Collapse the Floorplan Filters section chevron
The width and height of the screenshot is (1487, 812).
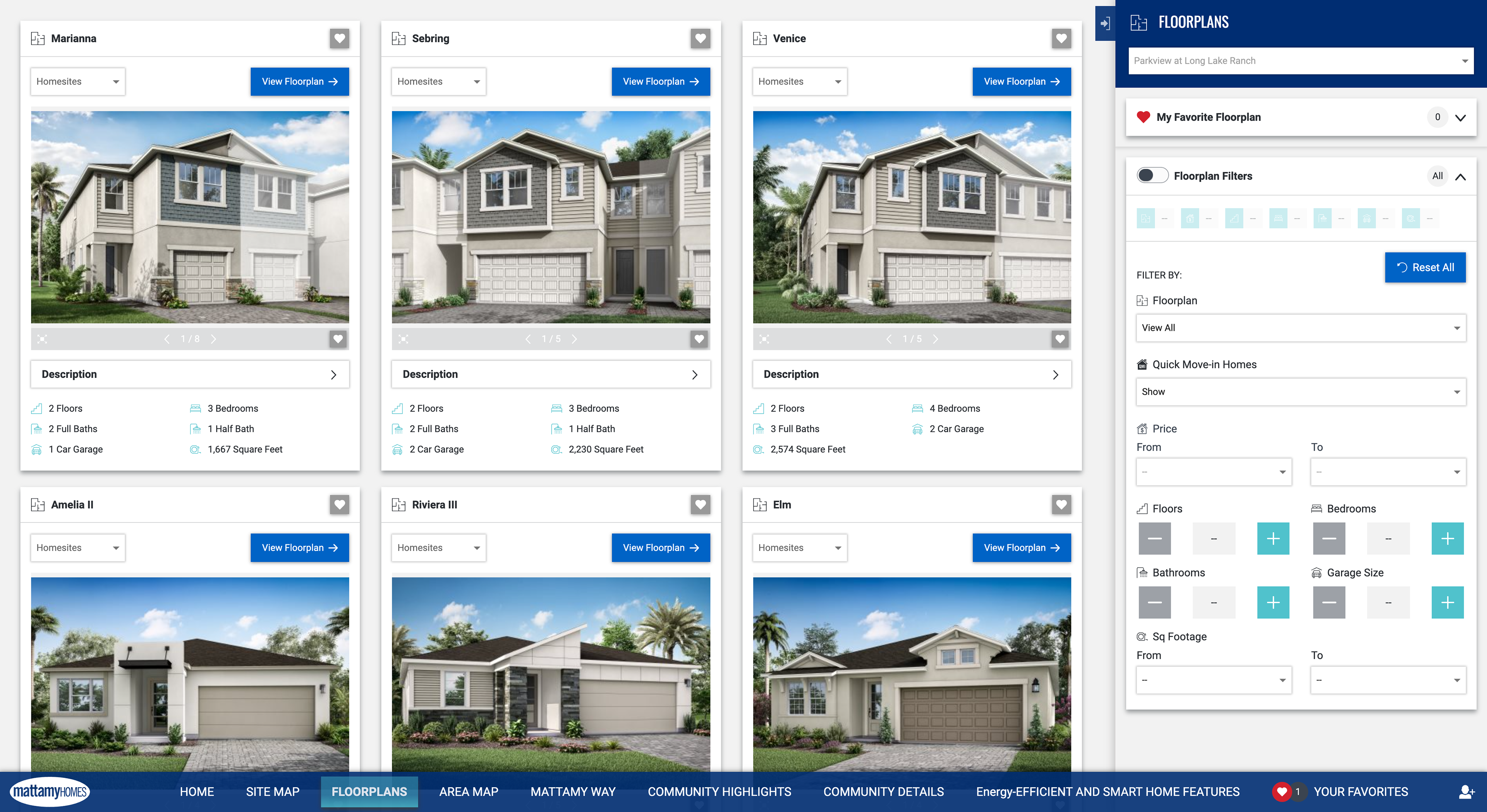click(x=1460, y=177)
